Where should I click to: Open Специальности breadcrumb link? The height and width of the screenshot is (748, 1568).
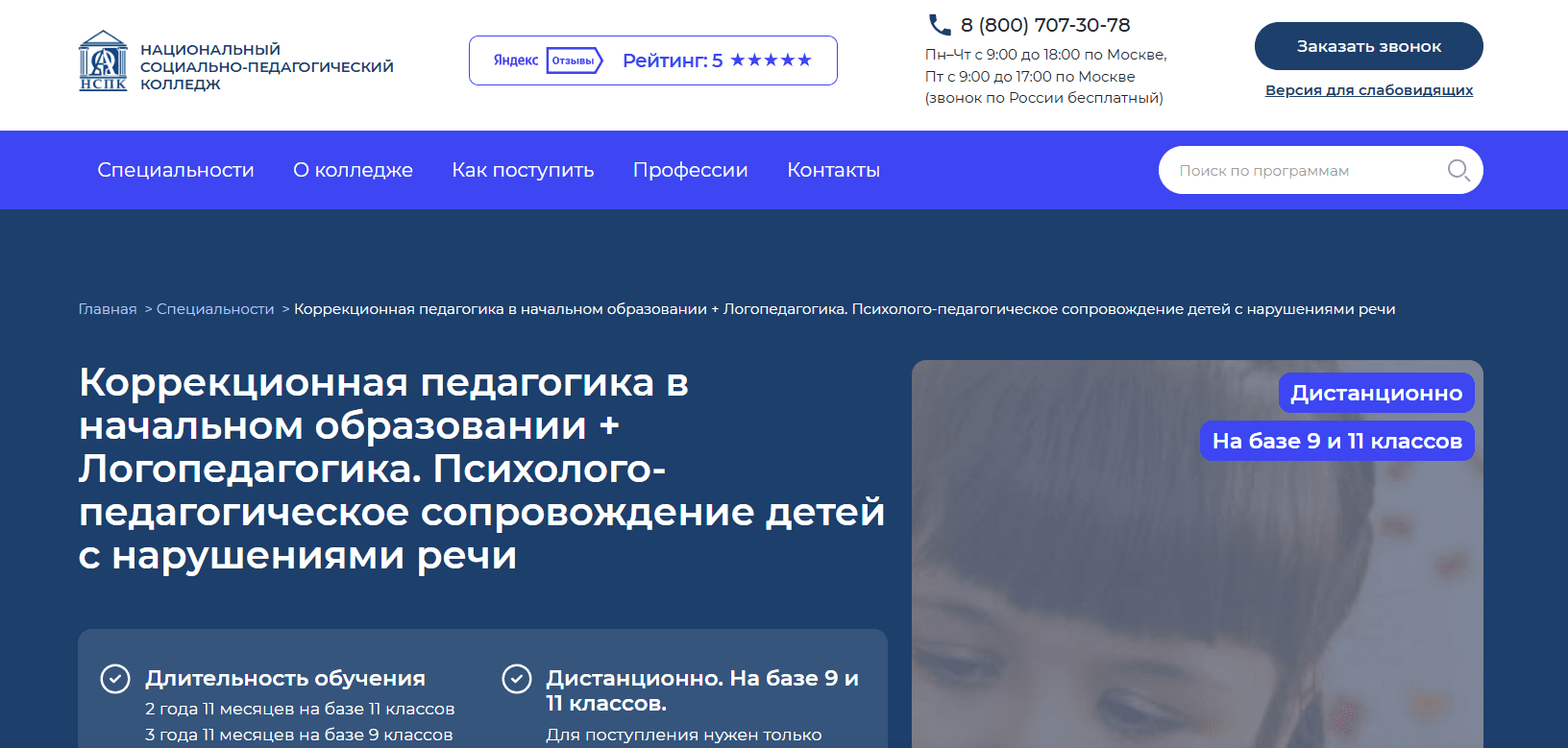(x=215, y=309)
